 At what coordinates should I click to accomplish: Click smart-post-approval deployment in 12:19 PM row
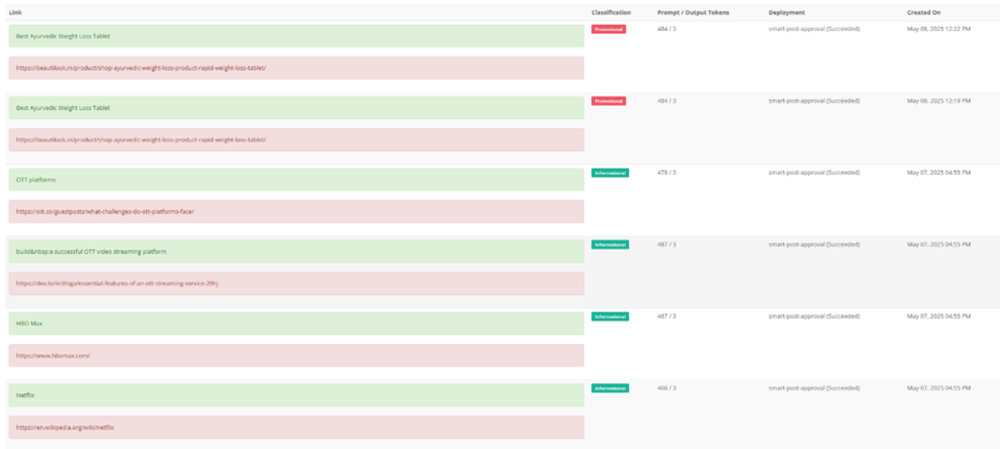pyautogui.click(x=814, y=101)
